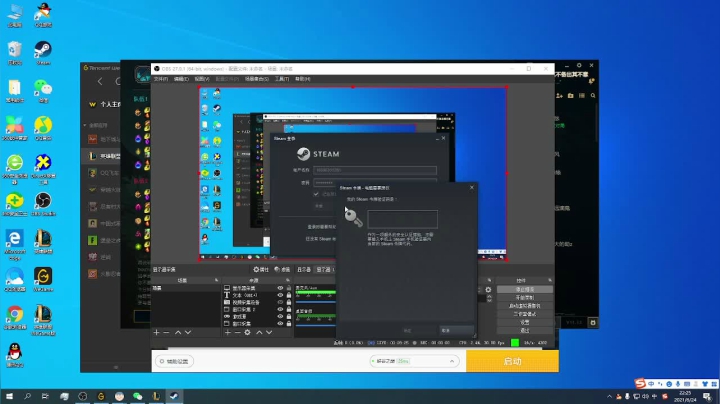Screen dimensions: 720x404
Task: Move selected source up with the arrow icon
Action: pos(259,332)
